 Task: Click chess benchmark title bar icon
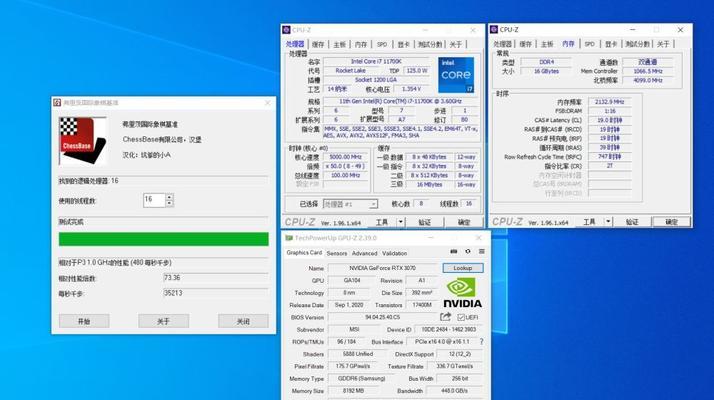tap(57, 103)
